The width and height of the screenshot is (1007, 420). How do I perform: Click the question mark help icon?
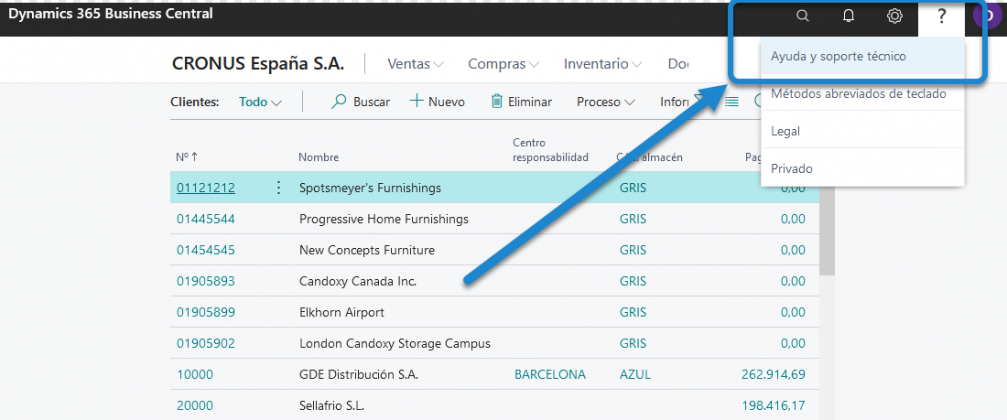coord(941,16)
